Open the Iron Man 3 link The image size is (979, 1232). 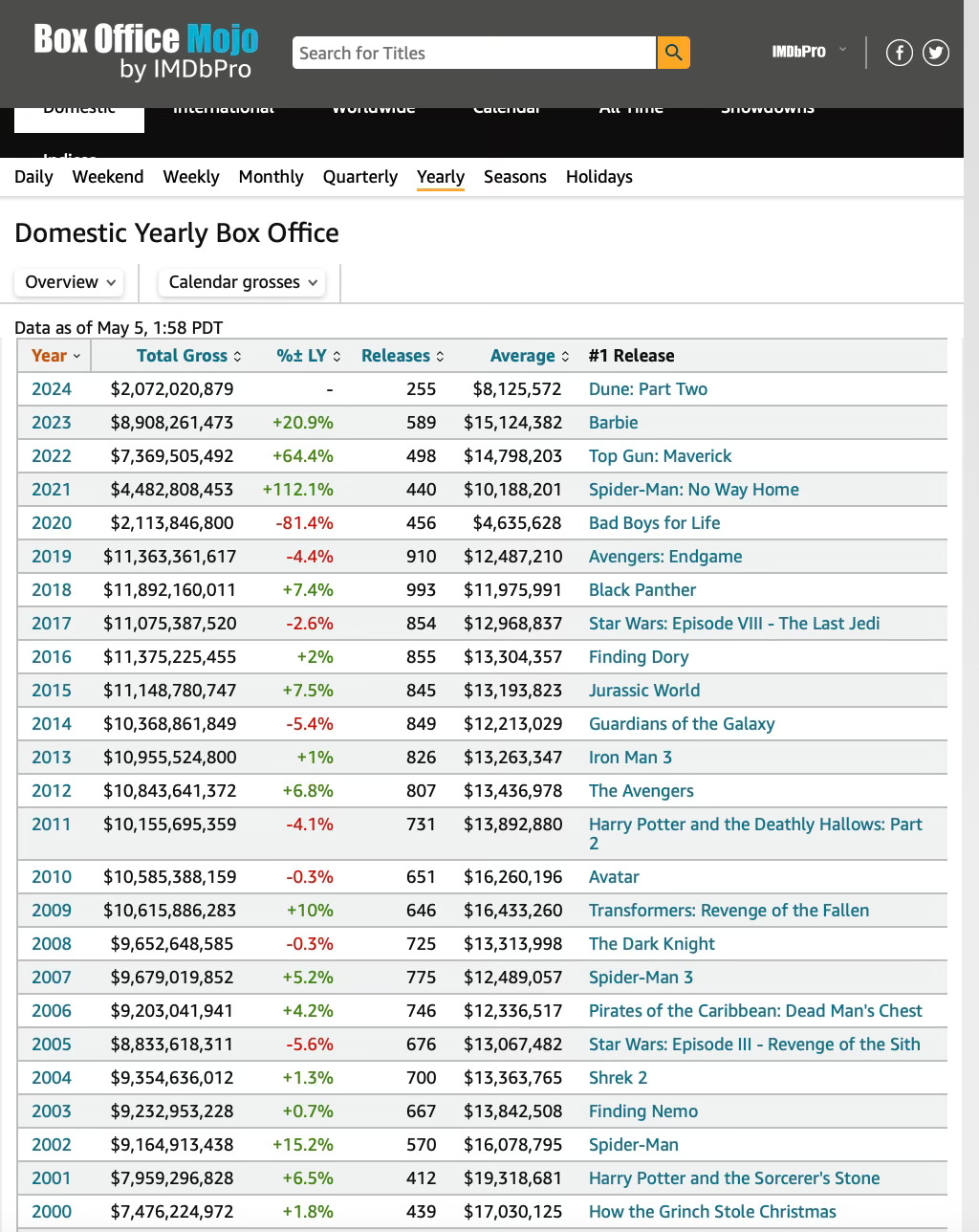[x=631, y=758]
